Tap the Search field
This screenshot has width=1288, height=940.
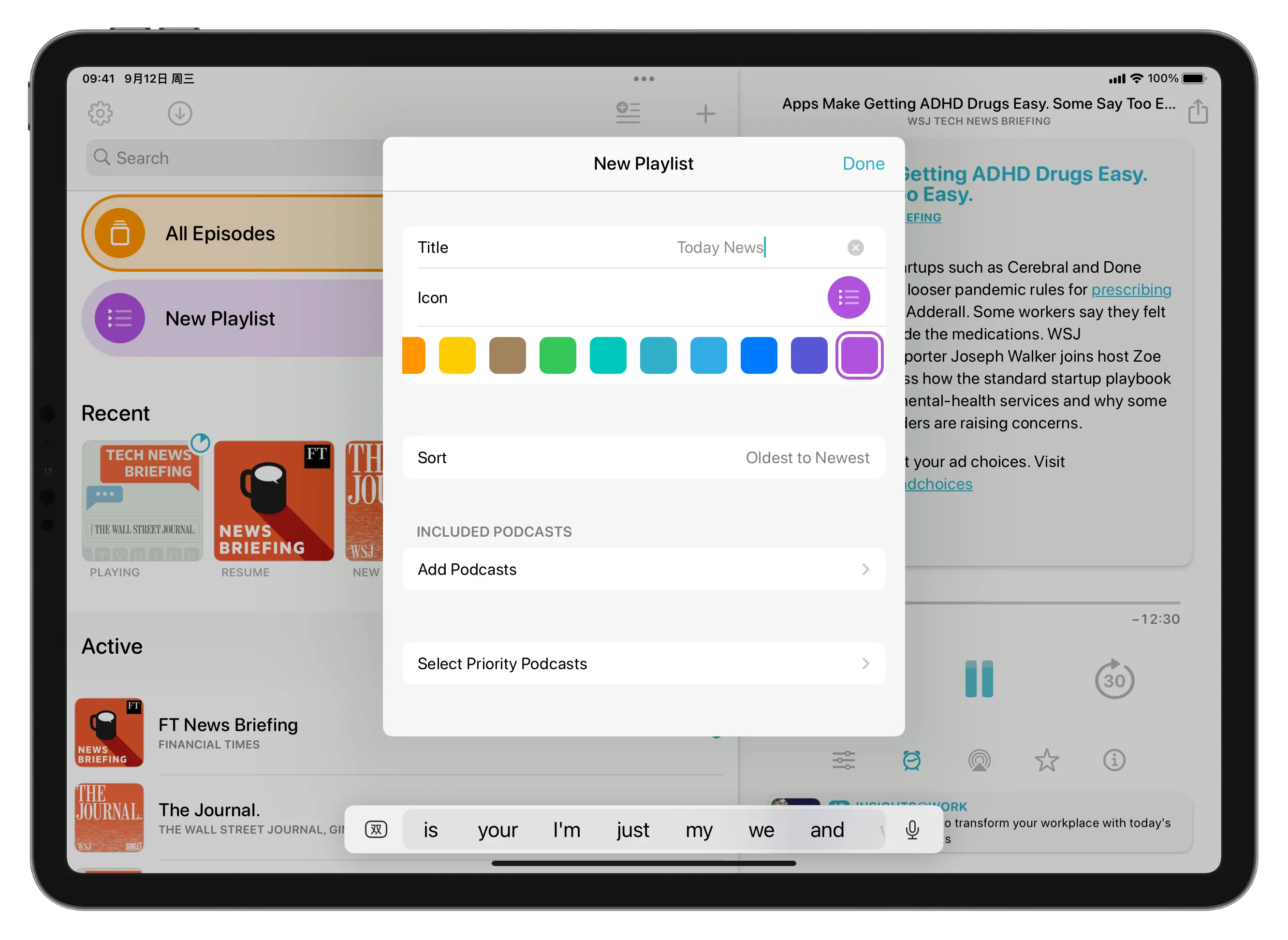pos(234,158)
